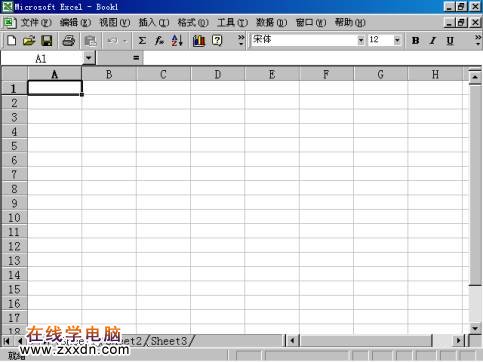
Task: Open the Paste Function fx icon
Action: [159, 41]
